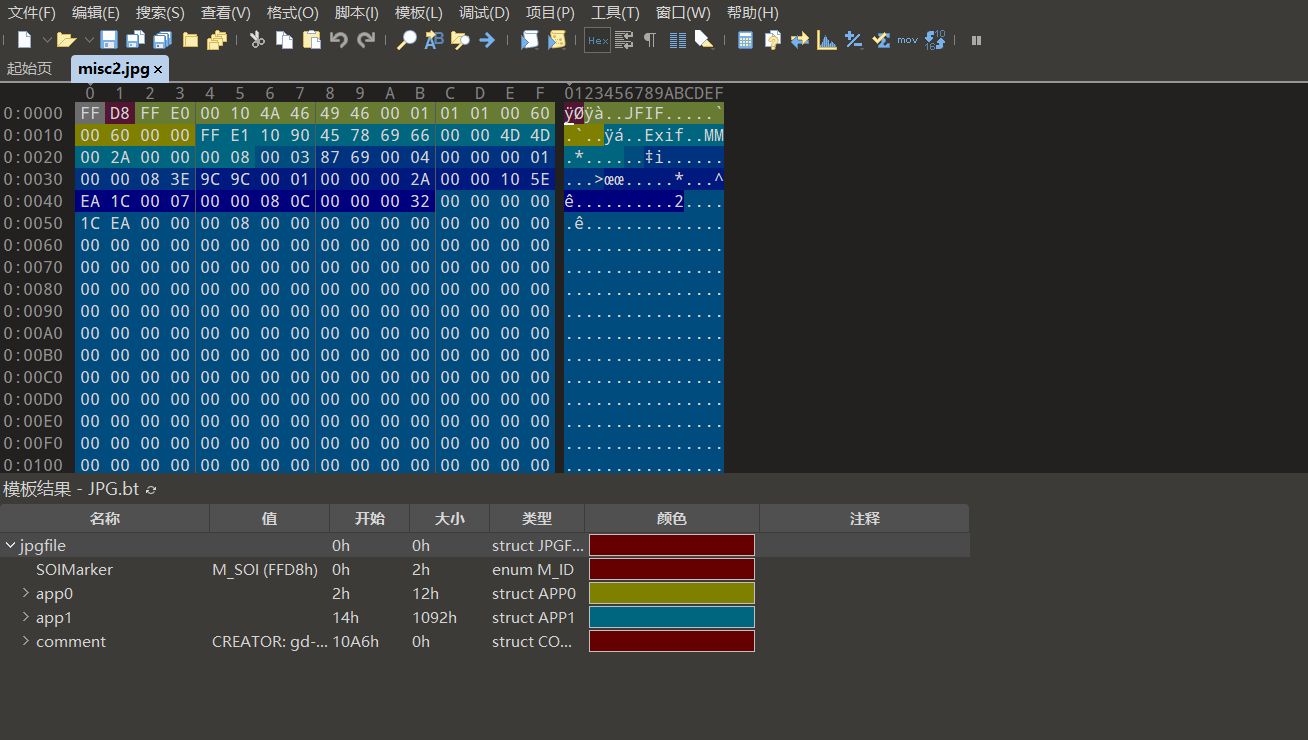Click the Compare files arrows icon
This screenshot has width=1308, height=740.
coord(800,40)
